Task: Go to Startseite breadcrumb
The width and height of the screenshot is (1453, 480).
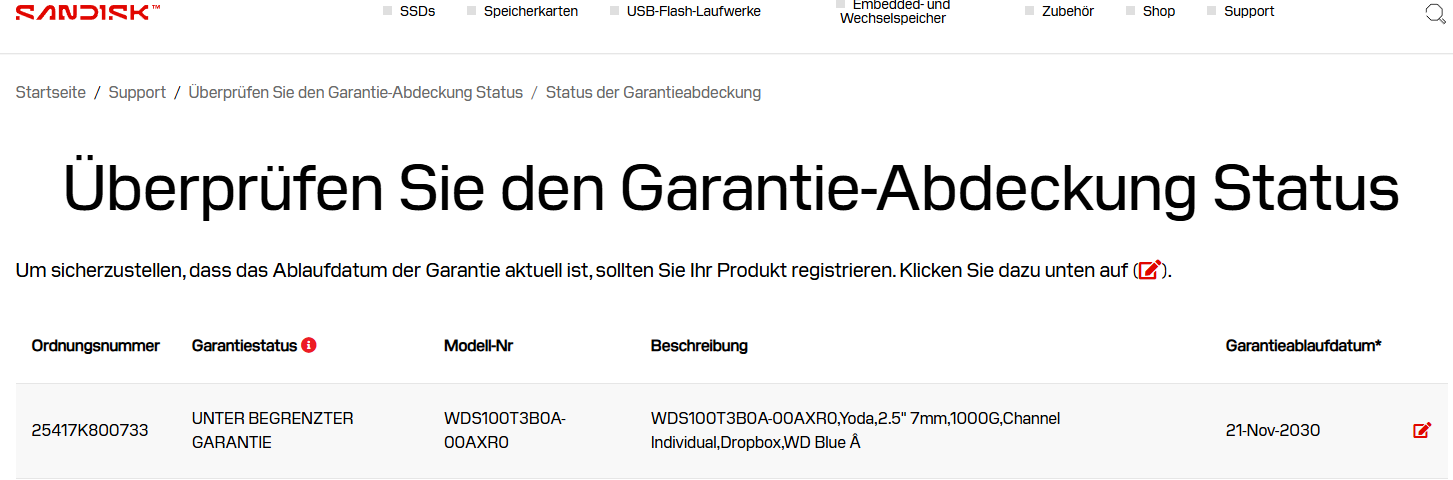Action: pyautogui.click(x=51, y=92)
